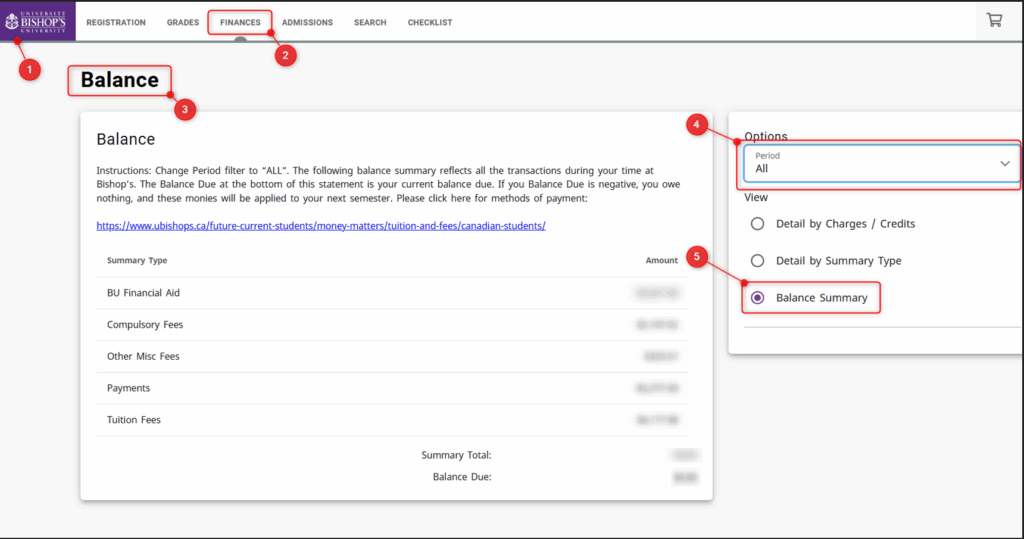Image resolution: width=1024 pixels, height=539 pixels.
Task: Click the Compulsory Fees row
Action: coord(392,325)
